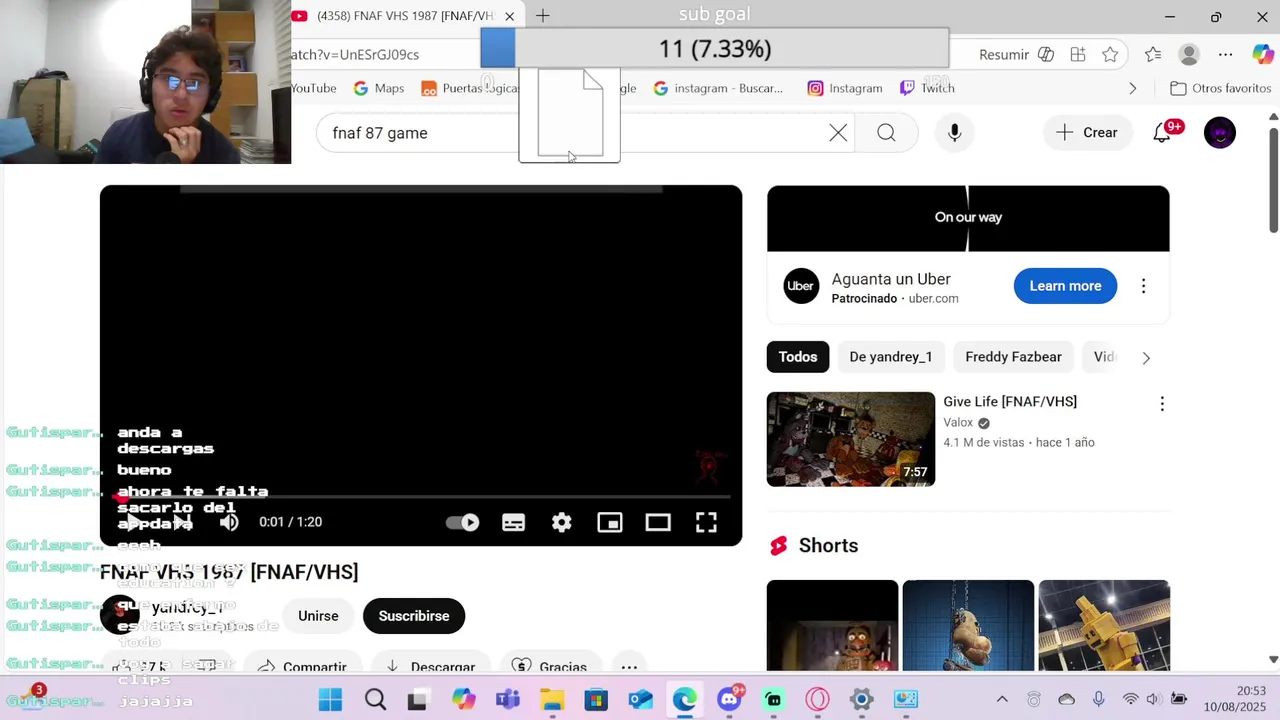Open the Twitch bookmark
This screenshot has height=720, width=1280.
pos(927,88)
